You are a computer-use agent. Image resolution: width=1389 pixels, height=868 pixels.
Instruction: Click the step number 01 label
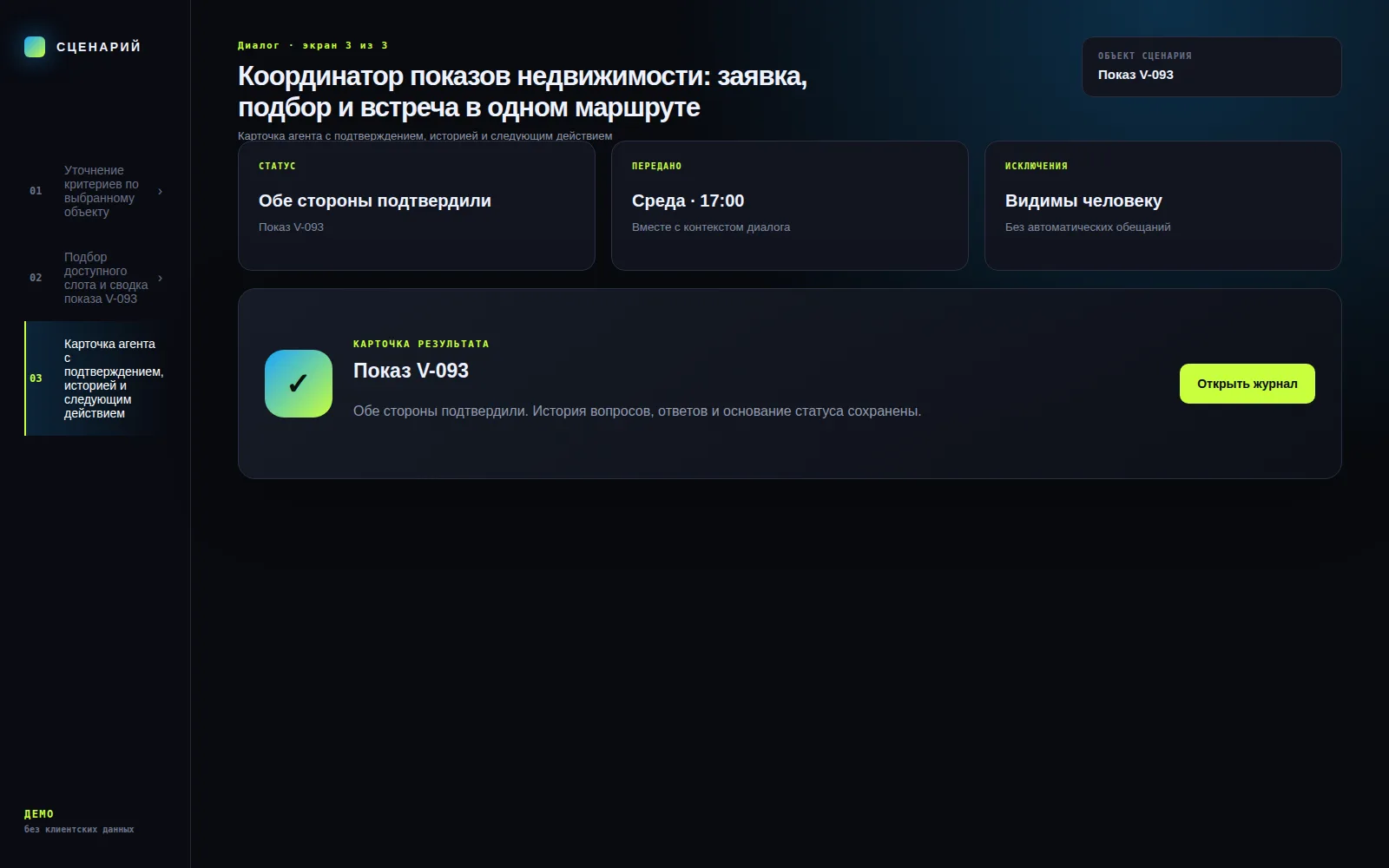[36, 191]
